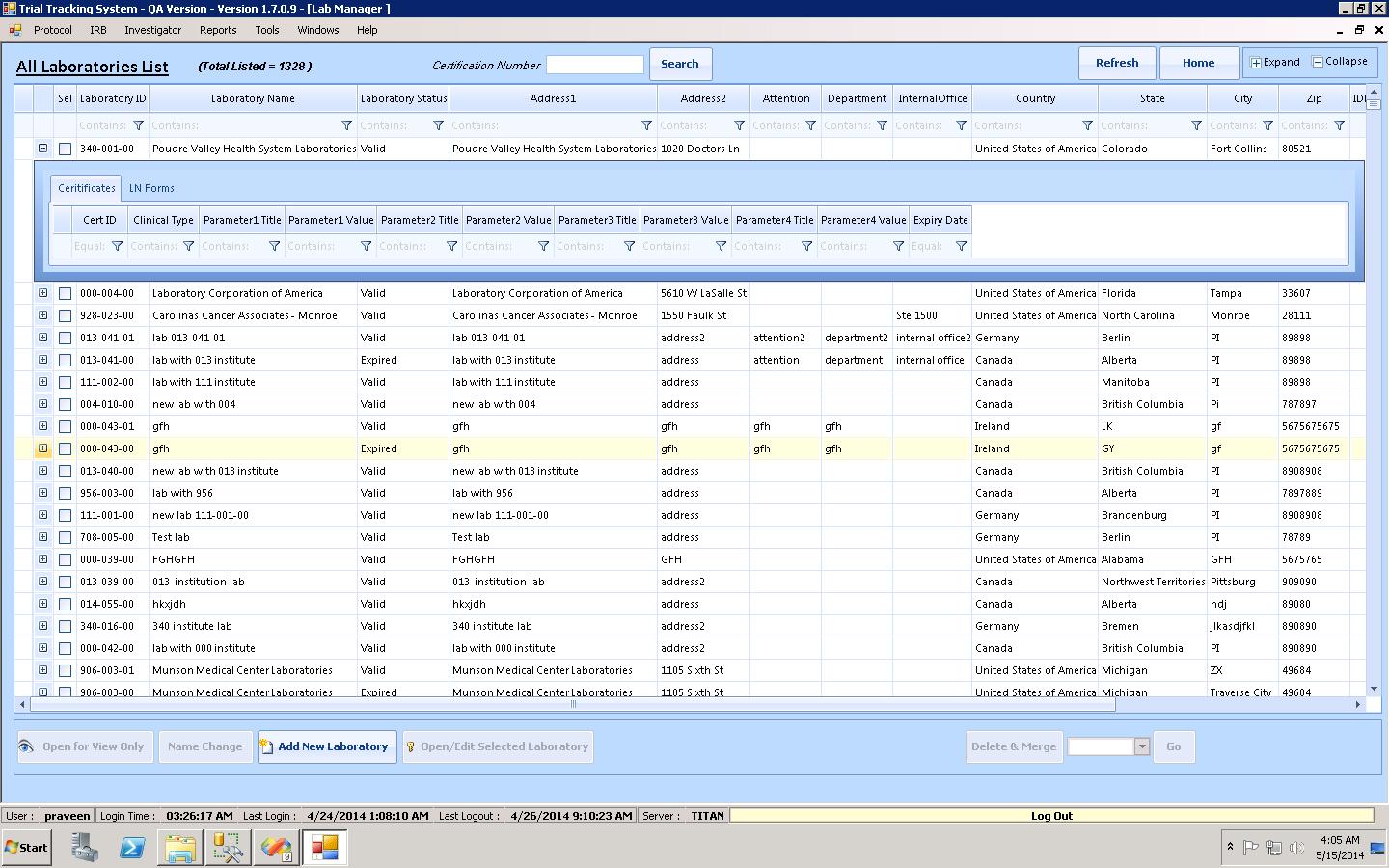Open Windows Explorer from the taskbar
The height and width of the screenshot is (868, 1389).
click(180, 848)
